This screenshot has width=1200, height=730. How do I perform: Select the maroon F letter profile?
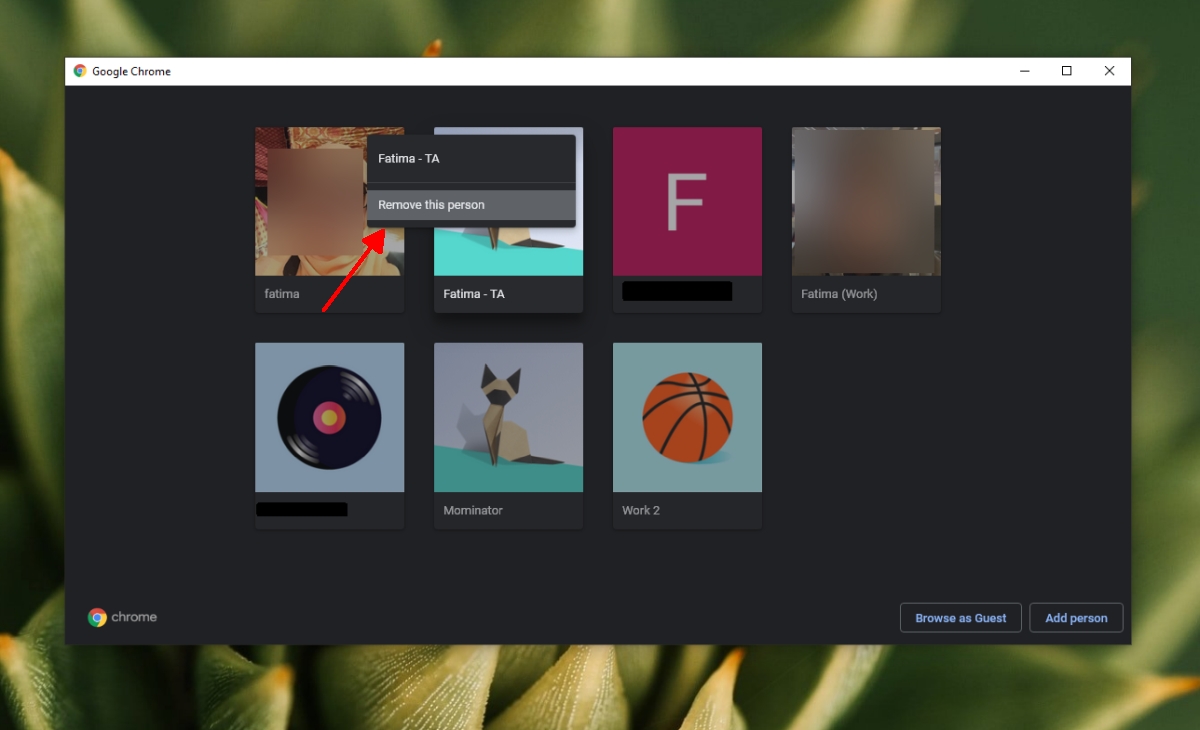687,201
